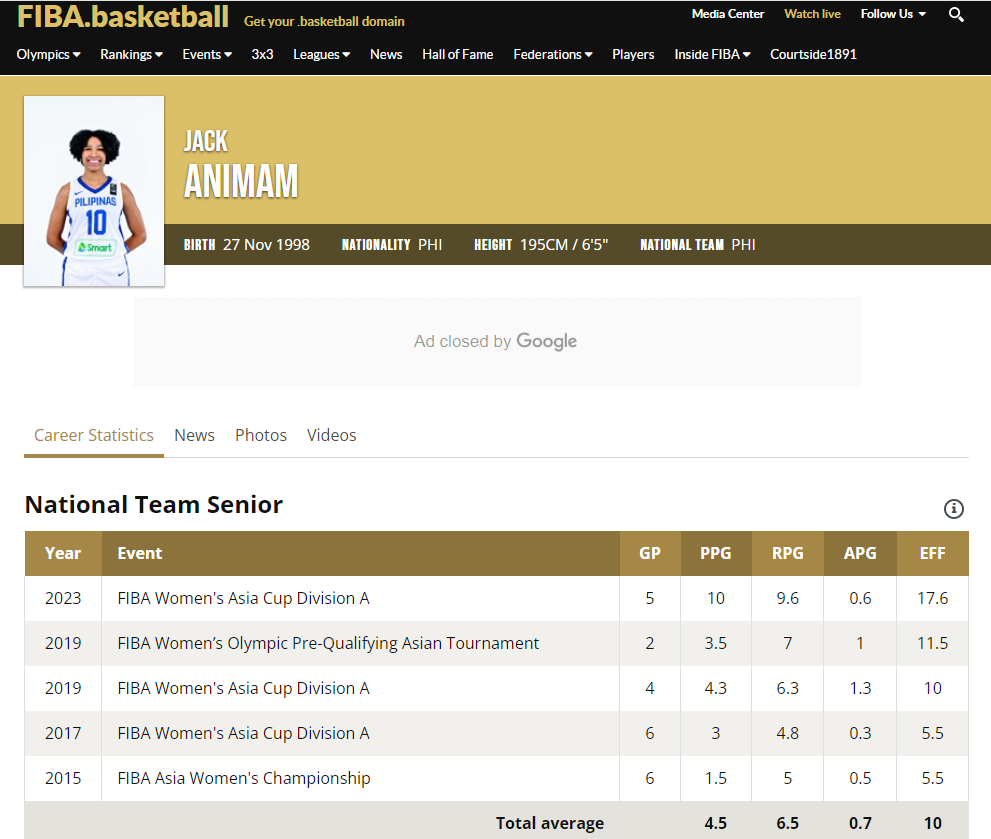Expand the Inside FIBA menu
Image resolution: width=991 pixels, height=839 pixels.
tap(712, 54)
